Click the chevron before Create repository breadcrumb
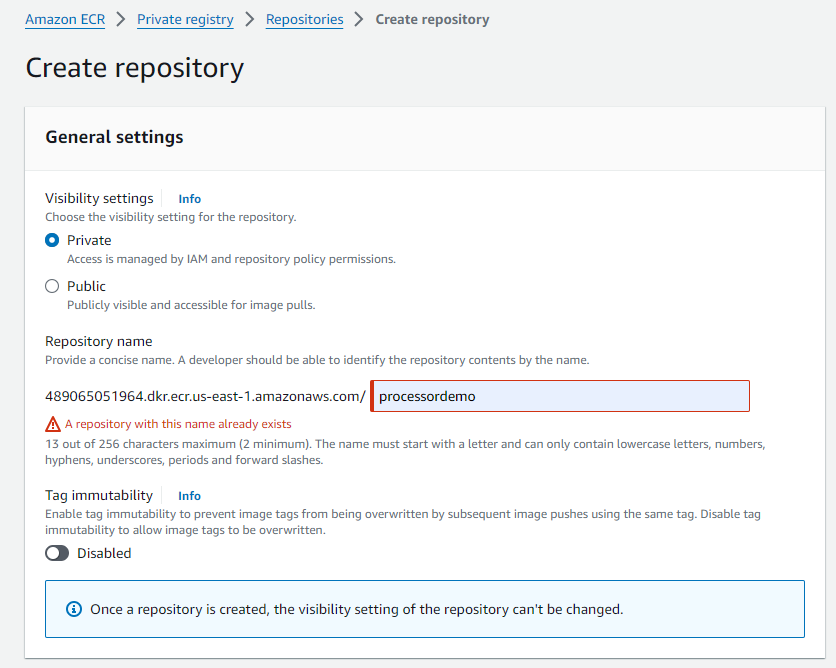Viewport: 836px width, 668px height. [x=358, y=19]
